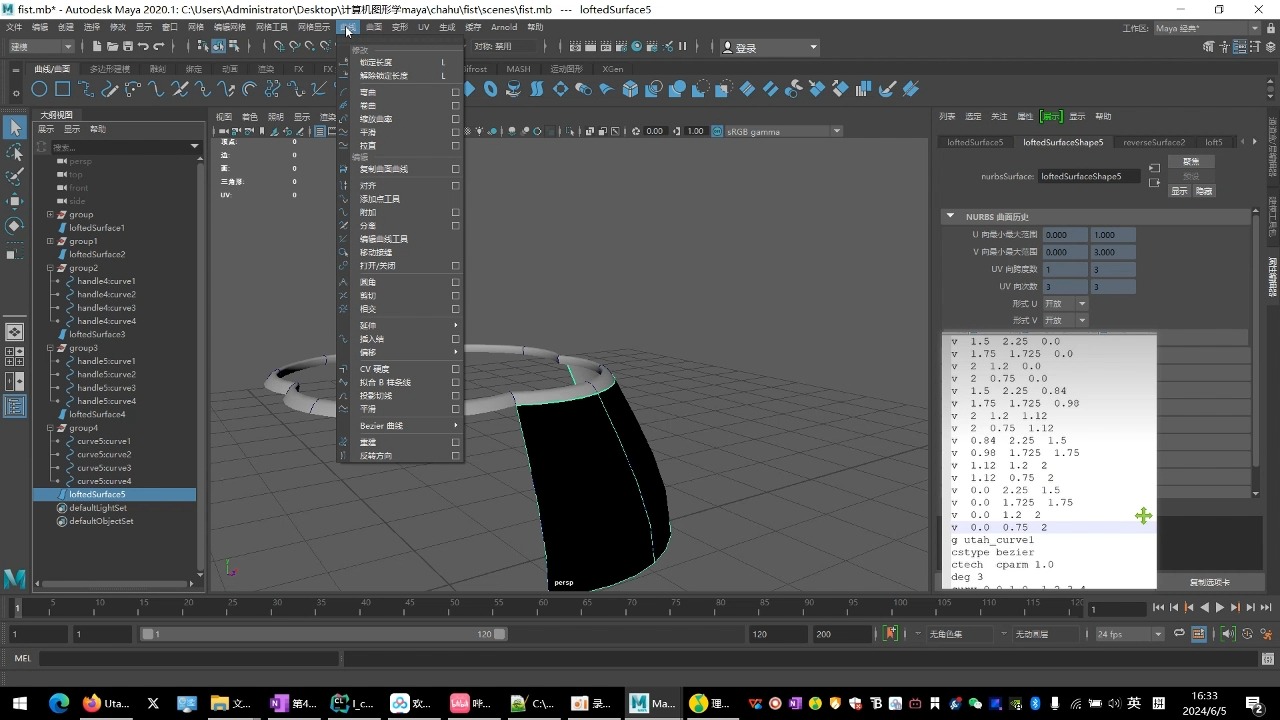Choose the Paint selection tool
The height and width of the screenshot is (720, 1280).
pyautogui.click(x=14, y=177)
